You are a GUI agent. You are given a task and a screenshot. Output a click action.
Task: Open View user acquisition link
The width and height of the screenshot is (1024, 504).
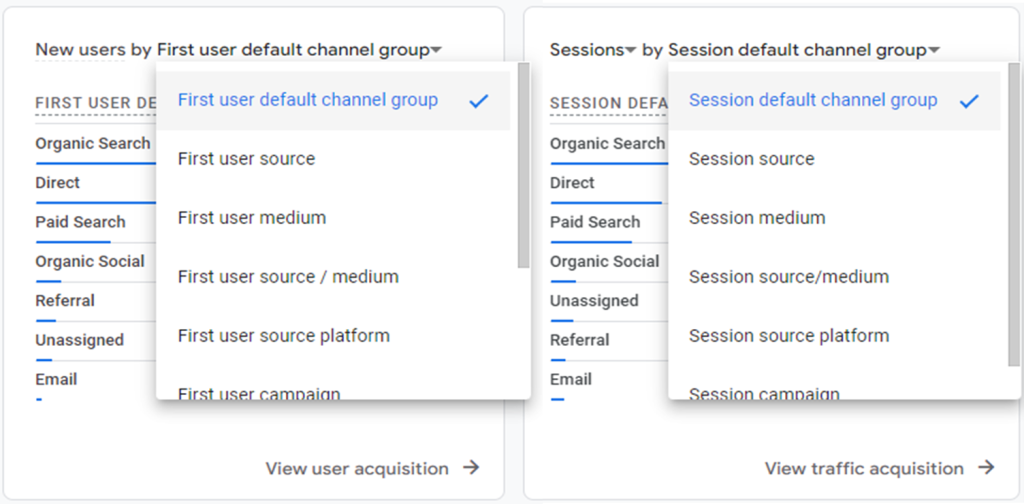pyautogui.click(x=357, y=469)
